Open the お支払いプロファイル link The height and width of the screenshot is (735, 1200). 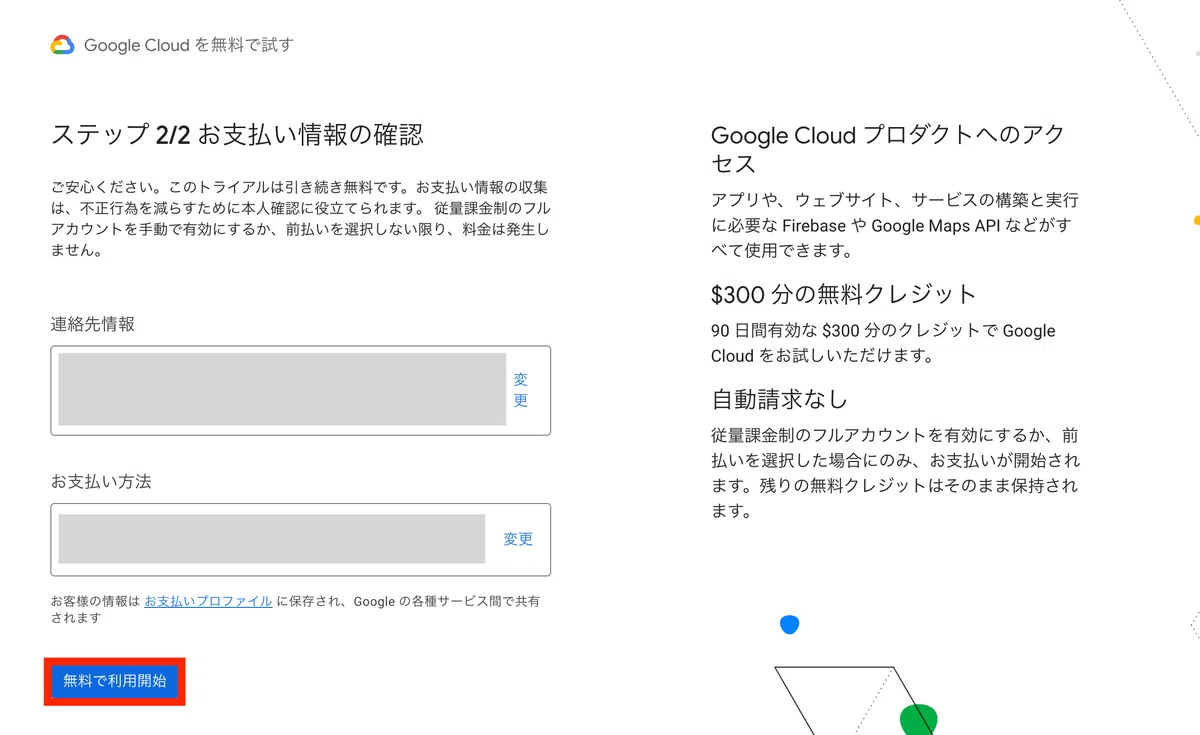pos(208,601)
